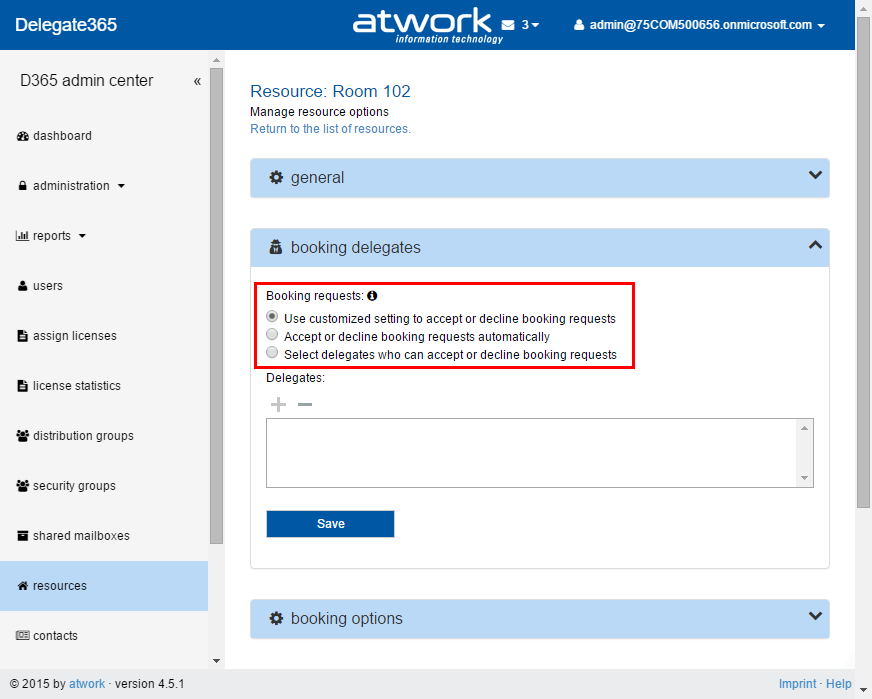
Task: Open dashboard in the sidebar
Action: (x=62, y=136)
